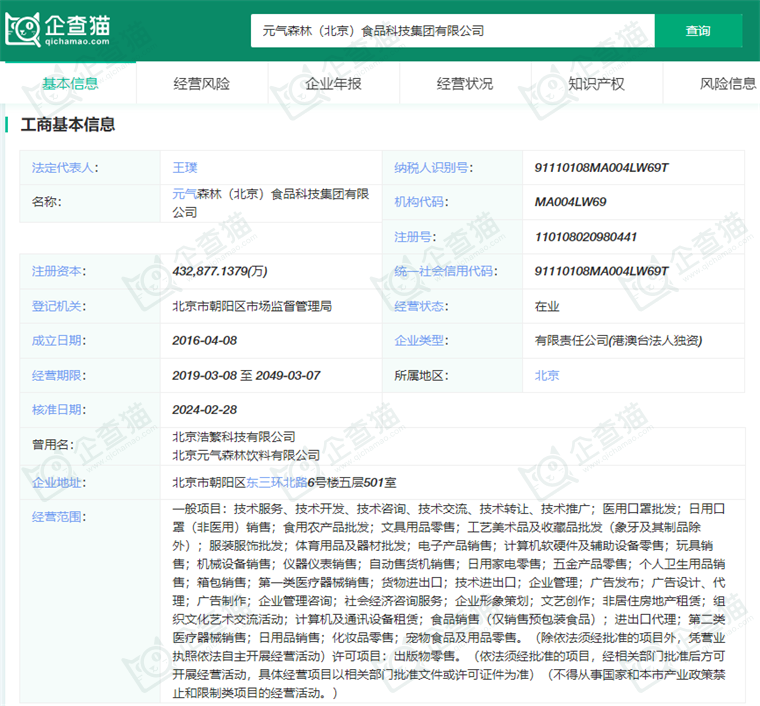Select registered capital 432,877.1379(万)
Screen dimensions: 760x706
pyautogui.click(x=220, y=271)
